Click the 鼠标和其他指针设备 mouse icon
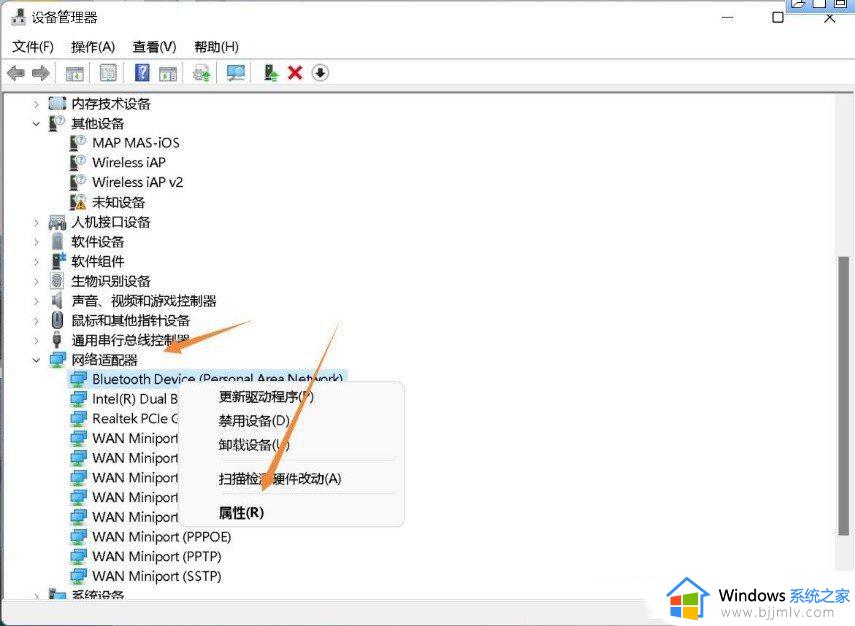The width and height of the screenshot is (855, 626). (57, 320)
